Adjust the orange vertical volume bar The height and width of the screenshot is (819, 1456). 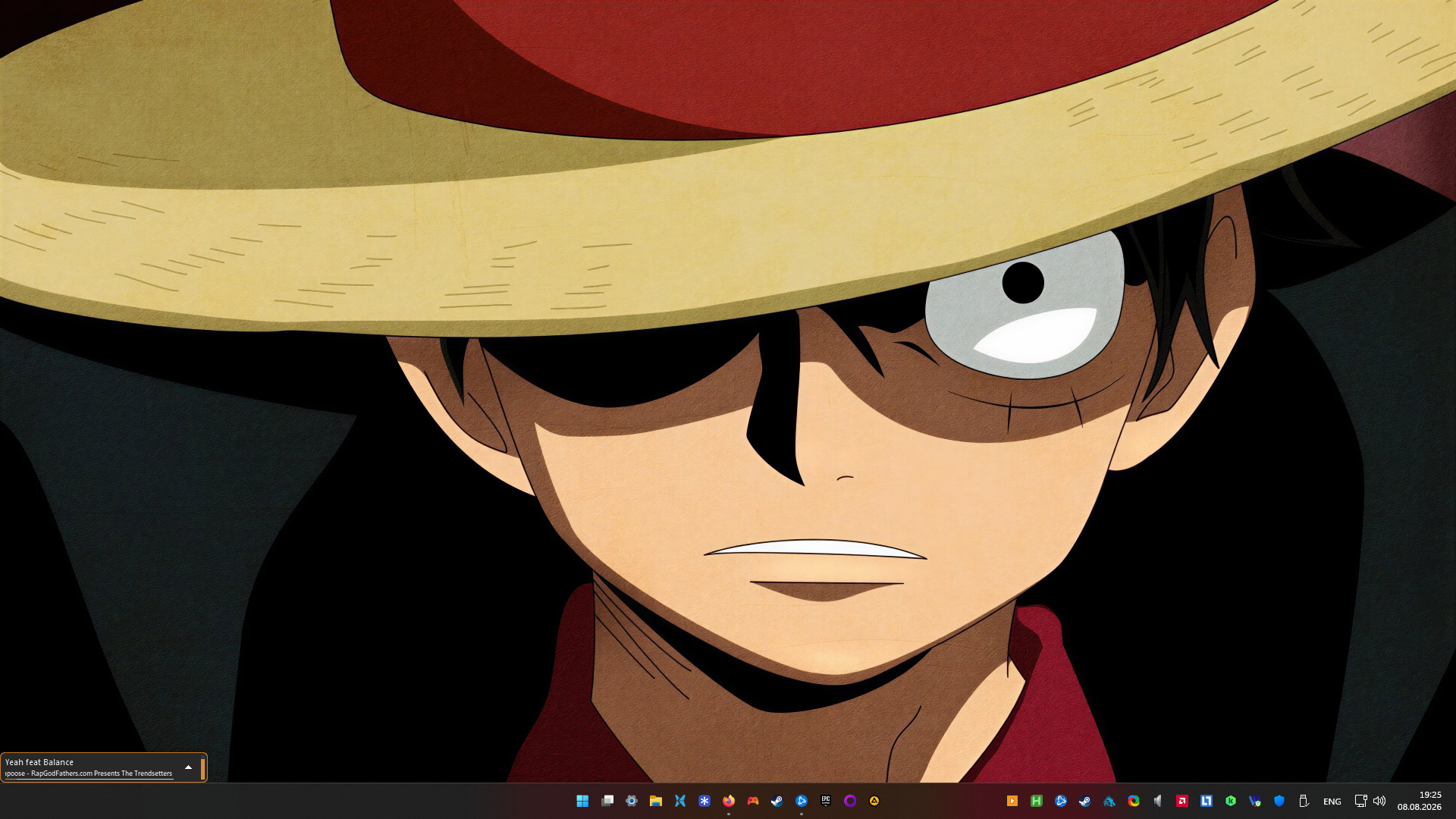[x=202, y=768]
